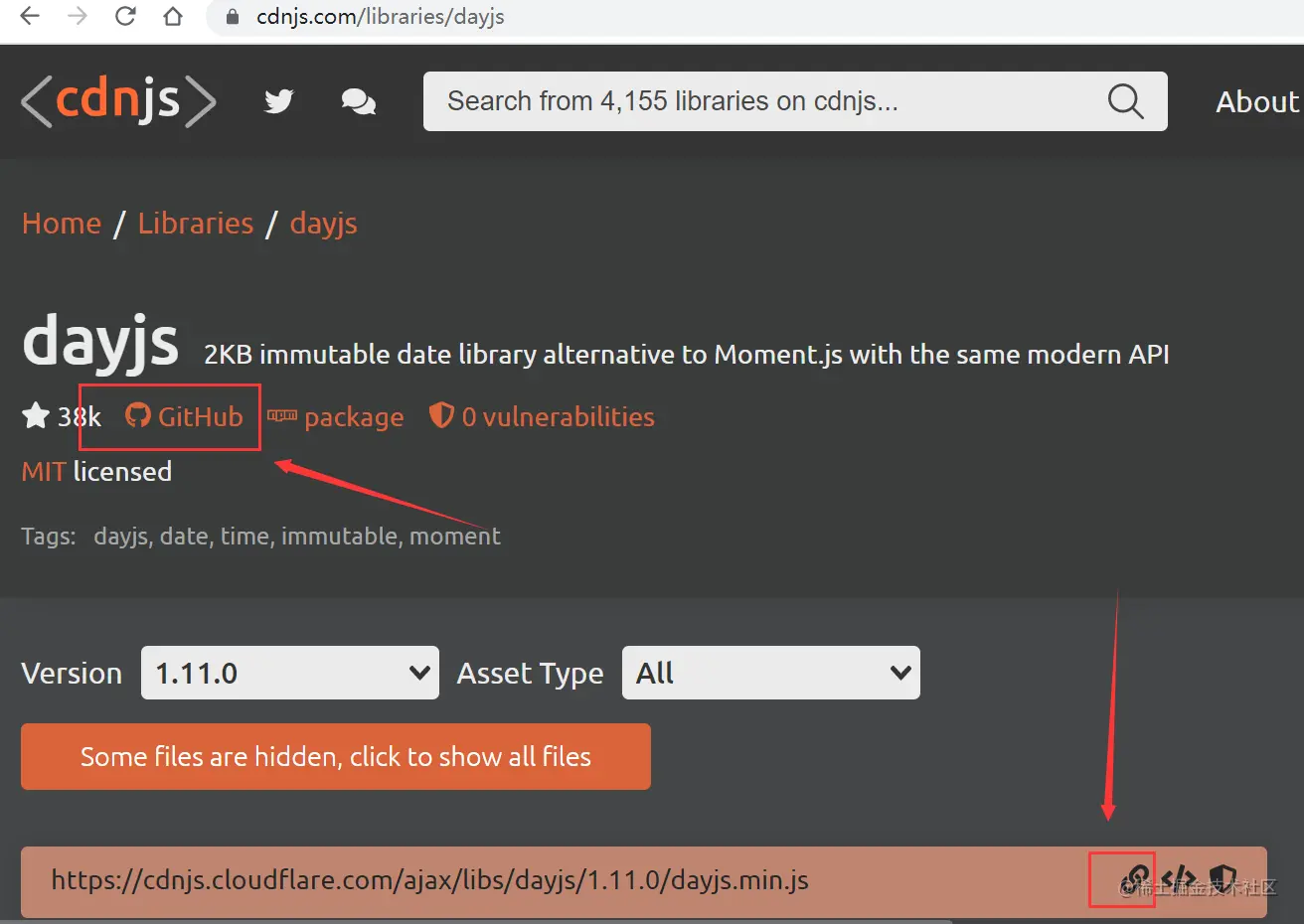Open the browser home page icon
Image resolution: width=1304 pixels, height=924 pixels.
pyautogui.click(x=173, y=17)
